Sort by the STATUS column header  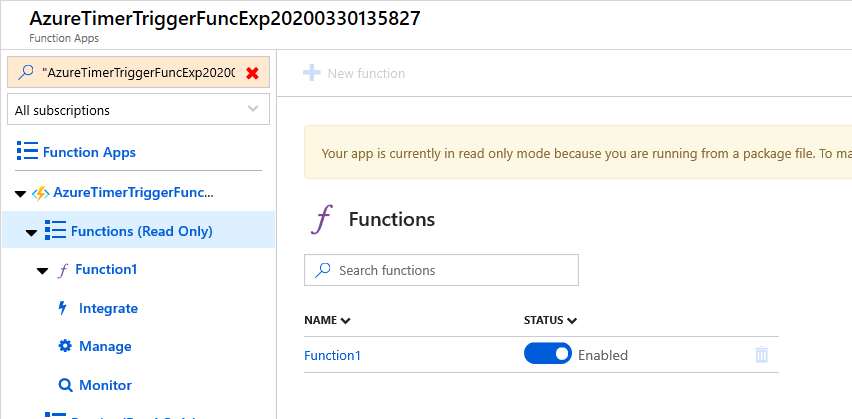[550, 320]
